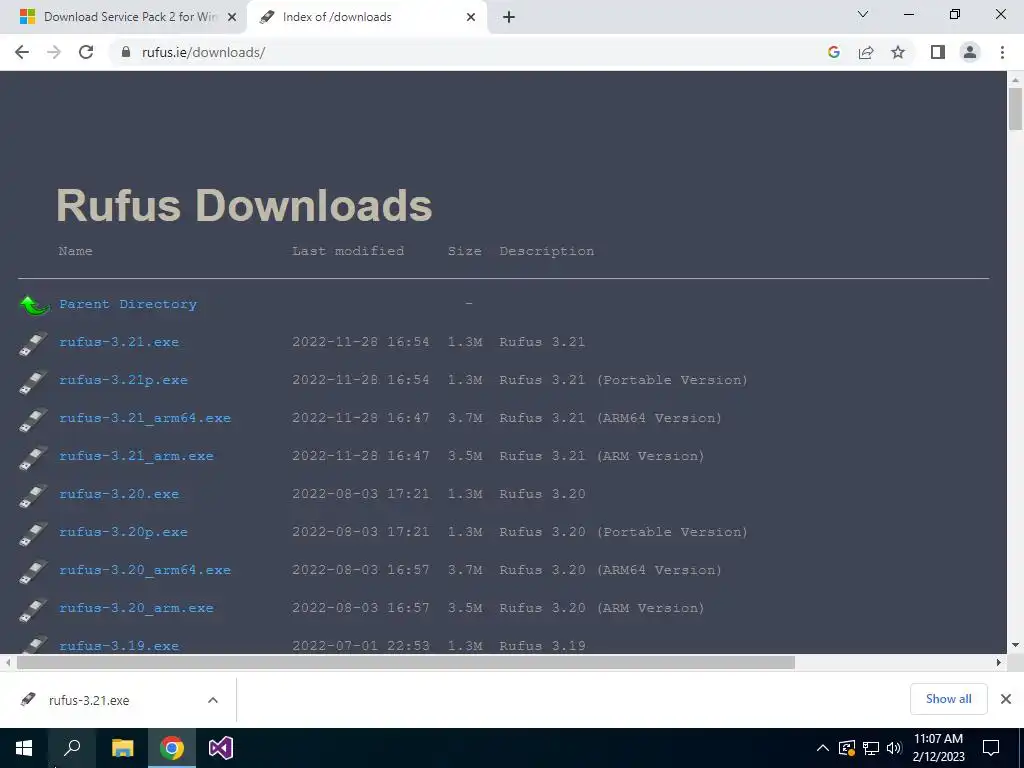Expand options chevron for rufus-3.21.exe download
Image resolution: width=1024 pixels, height=768 pixels.
tap(213, 700)
